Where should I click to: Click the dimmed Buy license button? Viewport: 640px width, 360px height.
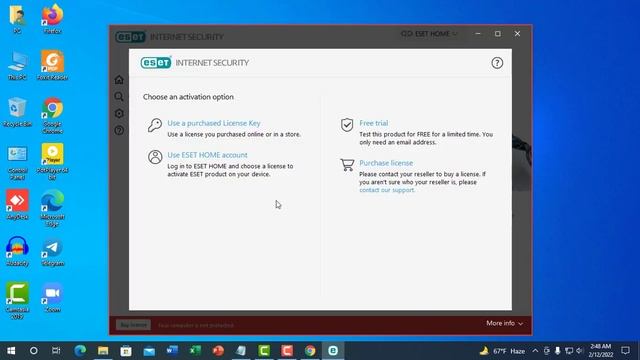(133, 325)
